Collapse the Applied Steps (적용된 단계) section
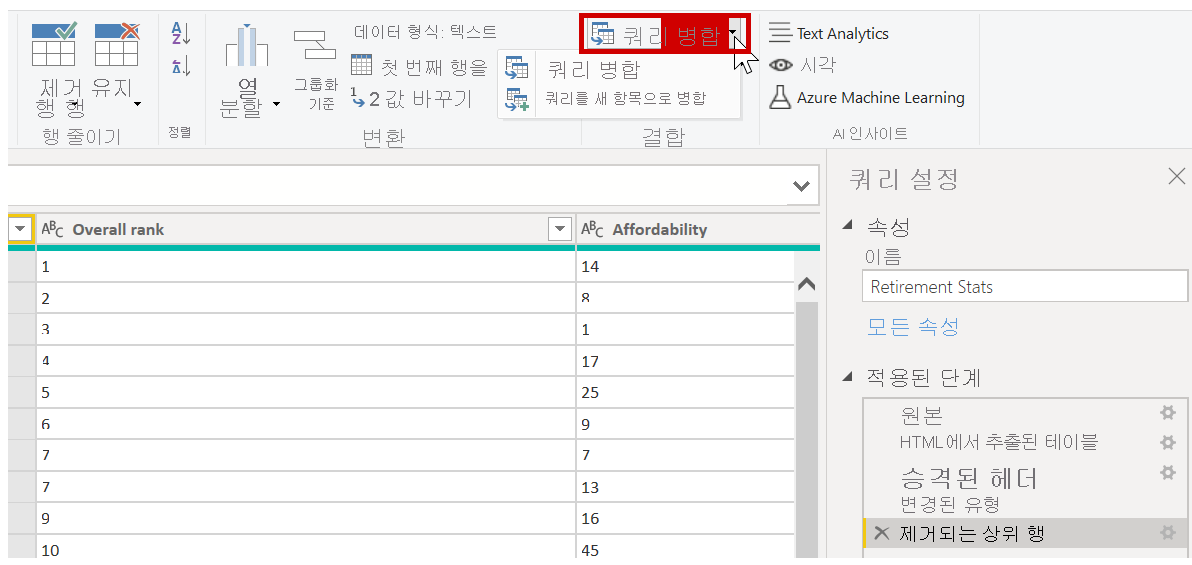The image size is (1192, 565). tap(848, 376)
